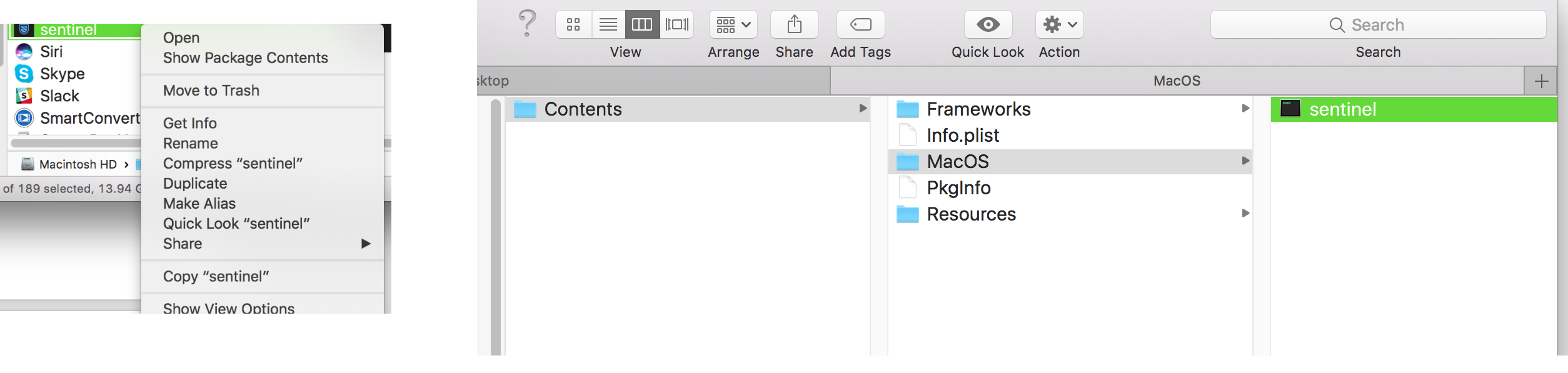1568x373 pixels.
Task: Select the Slack app icon
Action: pos(24,96)
